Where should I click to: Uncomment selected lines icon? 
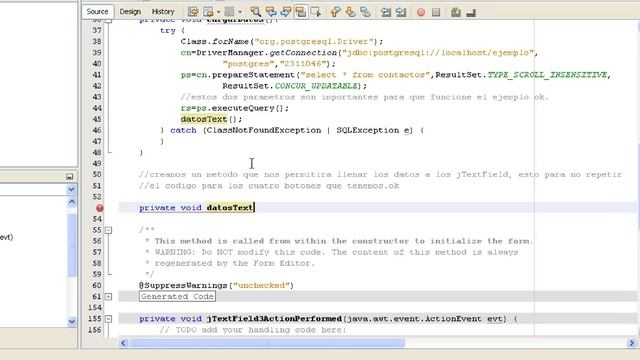pos(471,13)
